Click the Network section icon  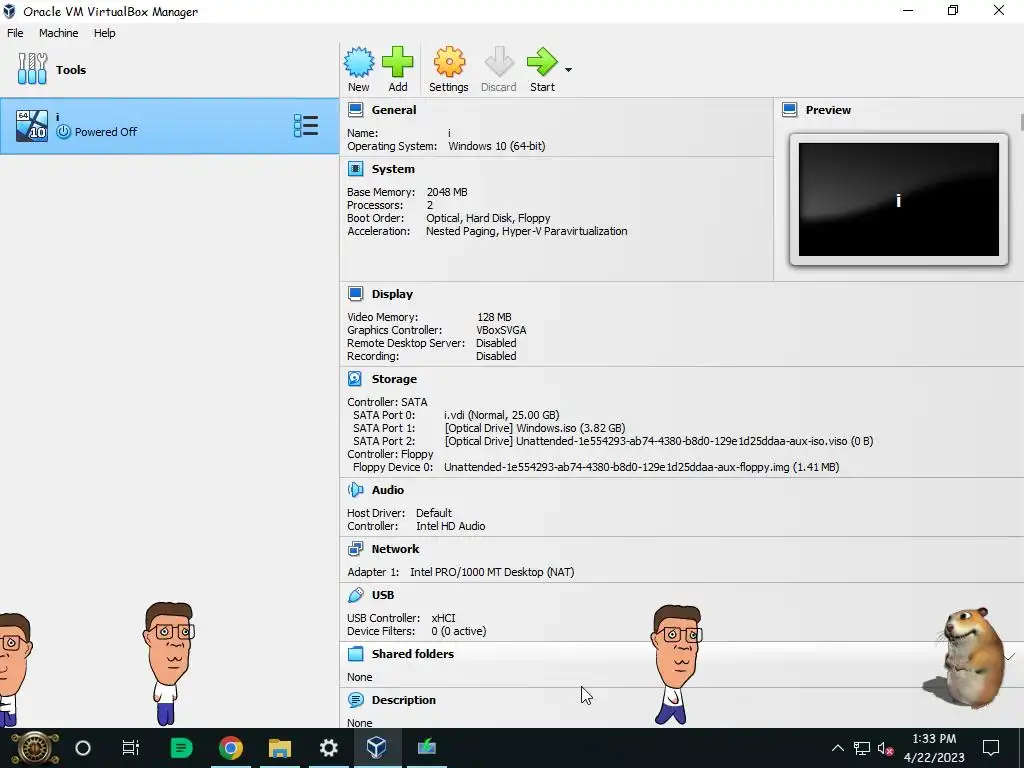[355, 549]
